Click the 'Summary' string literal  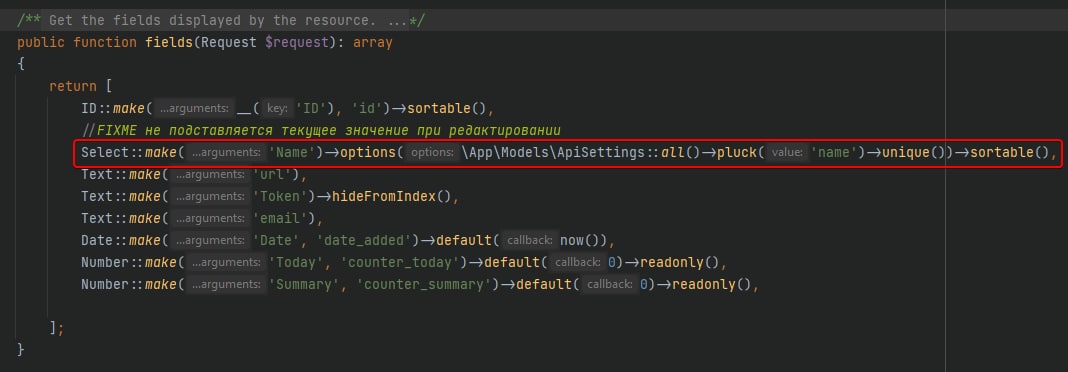304,284
